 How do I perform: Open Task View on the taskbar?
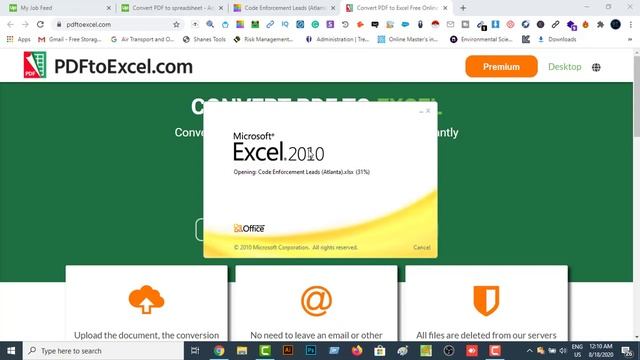coord(195,351)
